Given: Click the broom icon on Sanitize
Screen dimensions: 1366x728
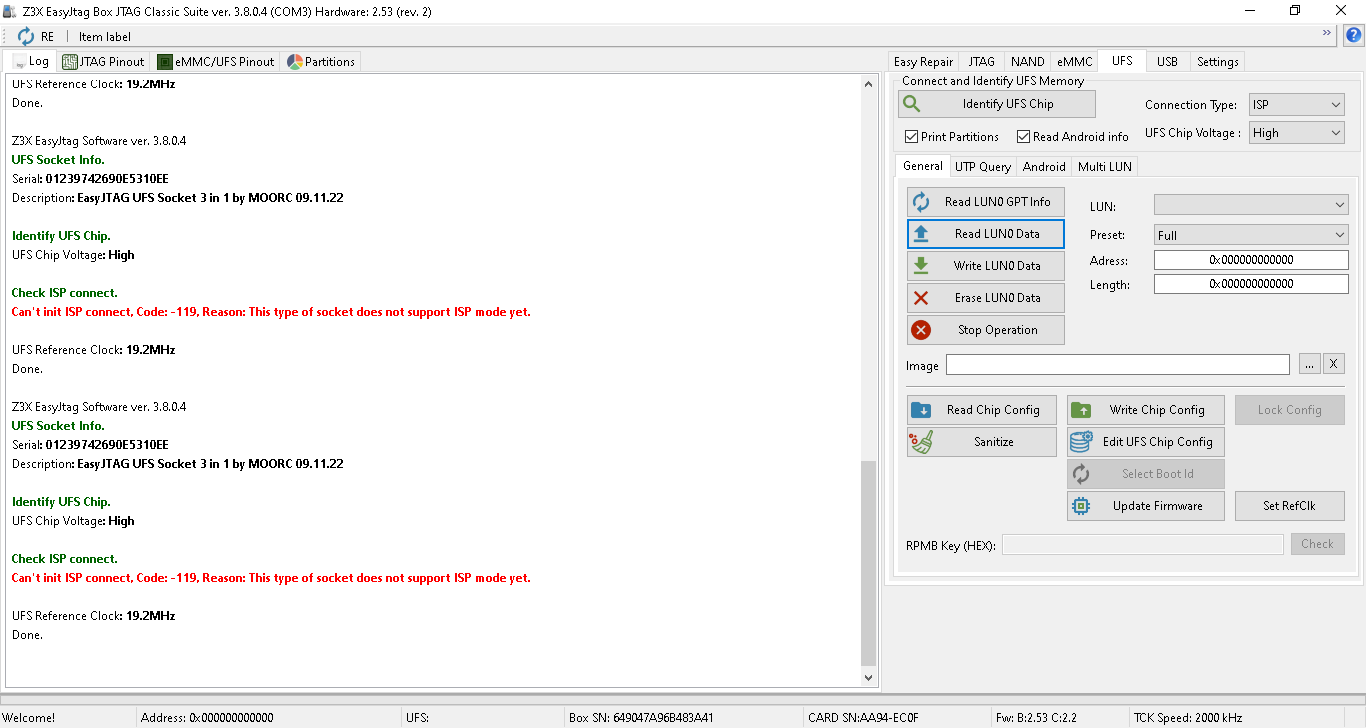Looking at the screenshot, I should (x=921, y=441).
